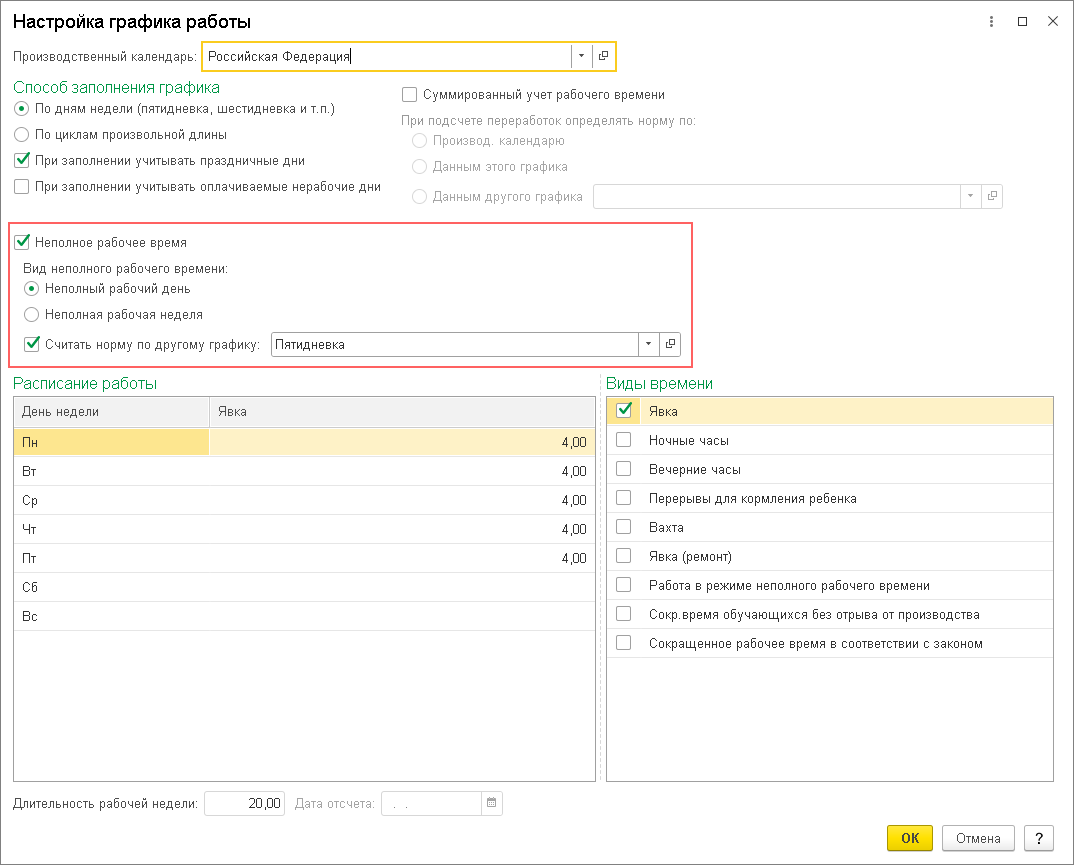Click open icon next to Пятидневка field
The height and width of the screenshot is (865, 1074).
(x=670, y=344)
